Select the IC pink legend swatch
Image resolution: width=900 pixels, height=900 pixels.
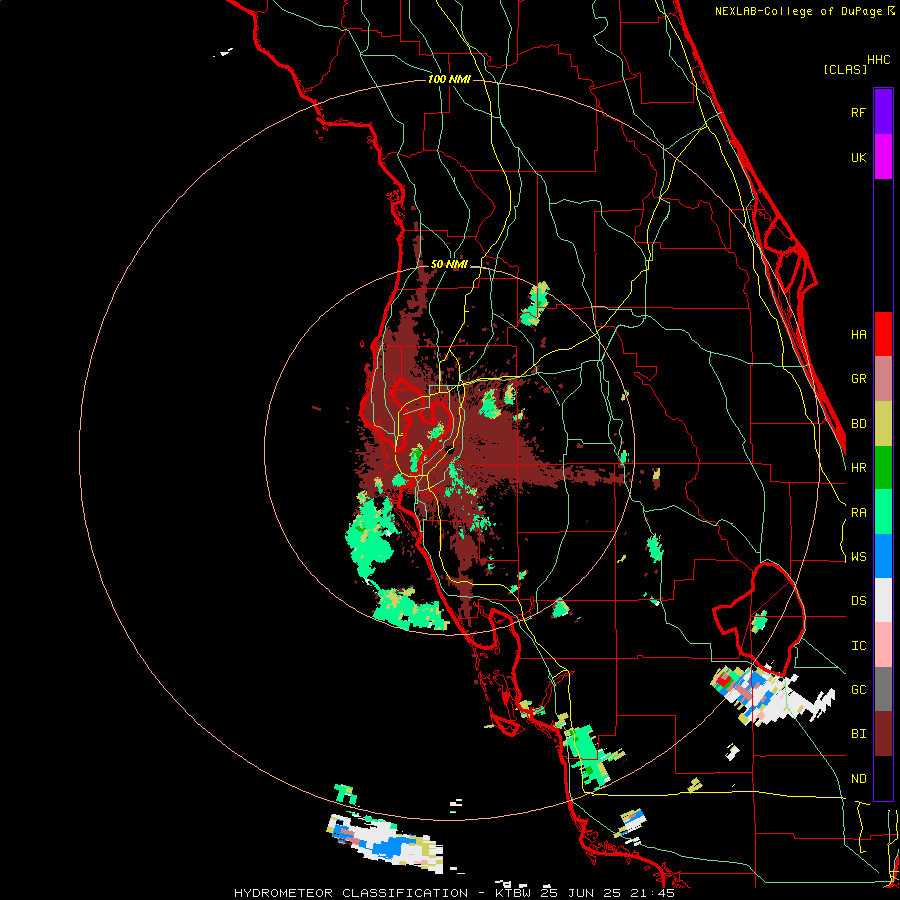[883, 645]
